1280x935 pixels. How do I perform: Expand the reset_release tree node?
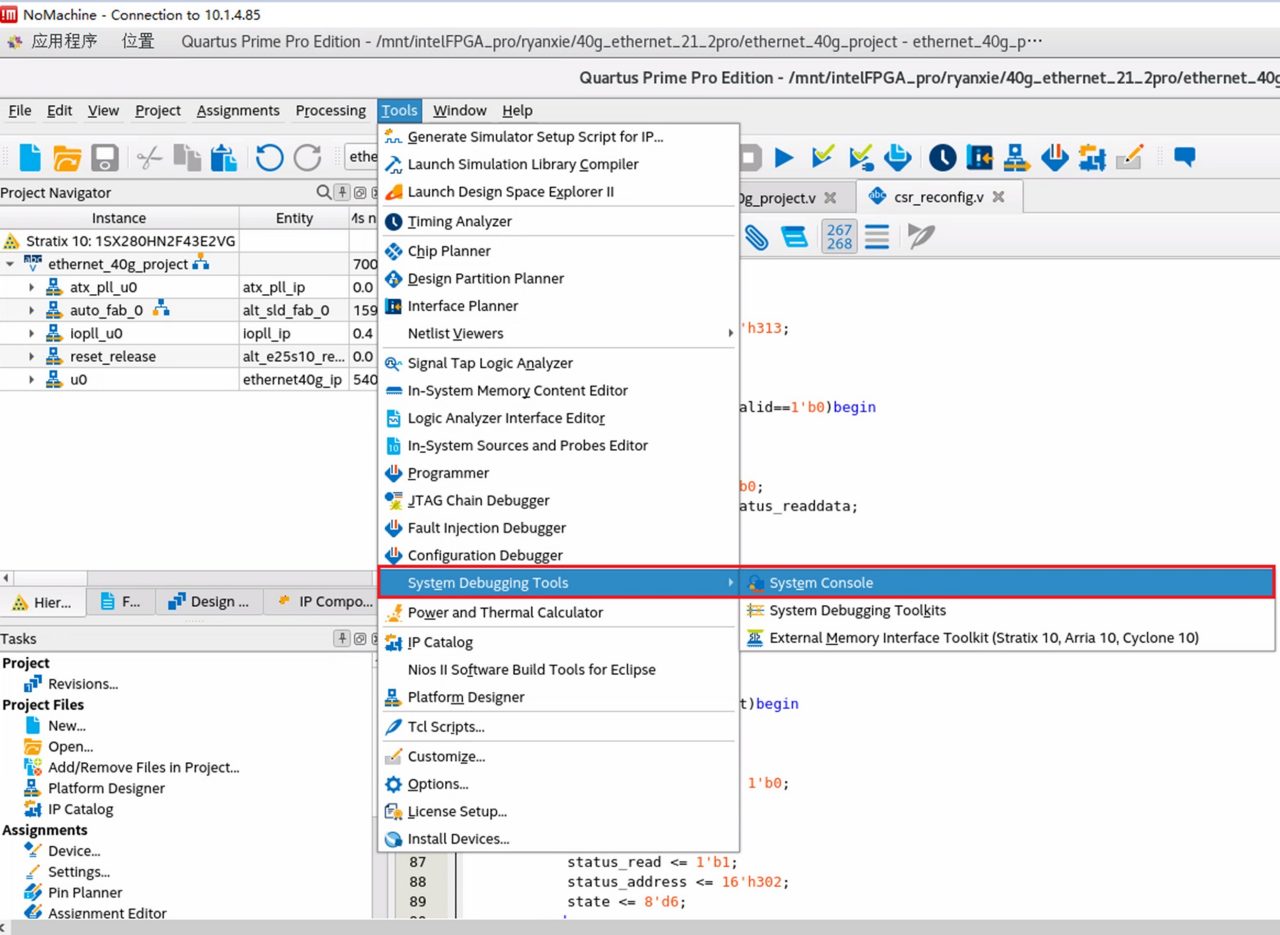[31, 356]
